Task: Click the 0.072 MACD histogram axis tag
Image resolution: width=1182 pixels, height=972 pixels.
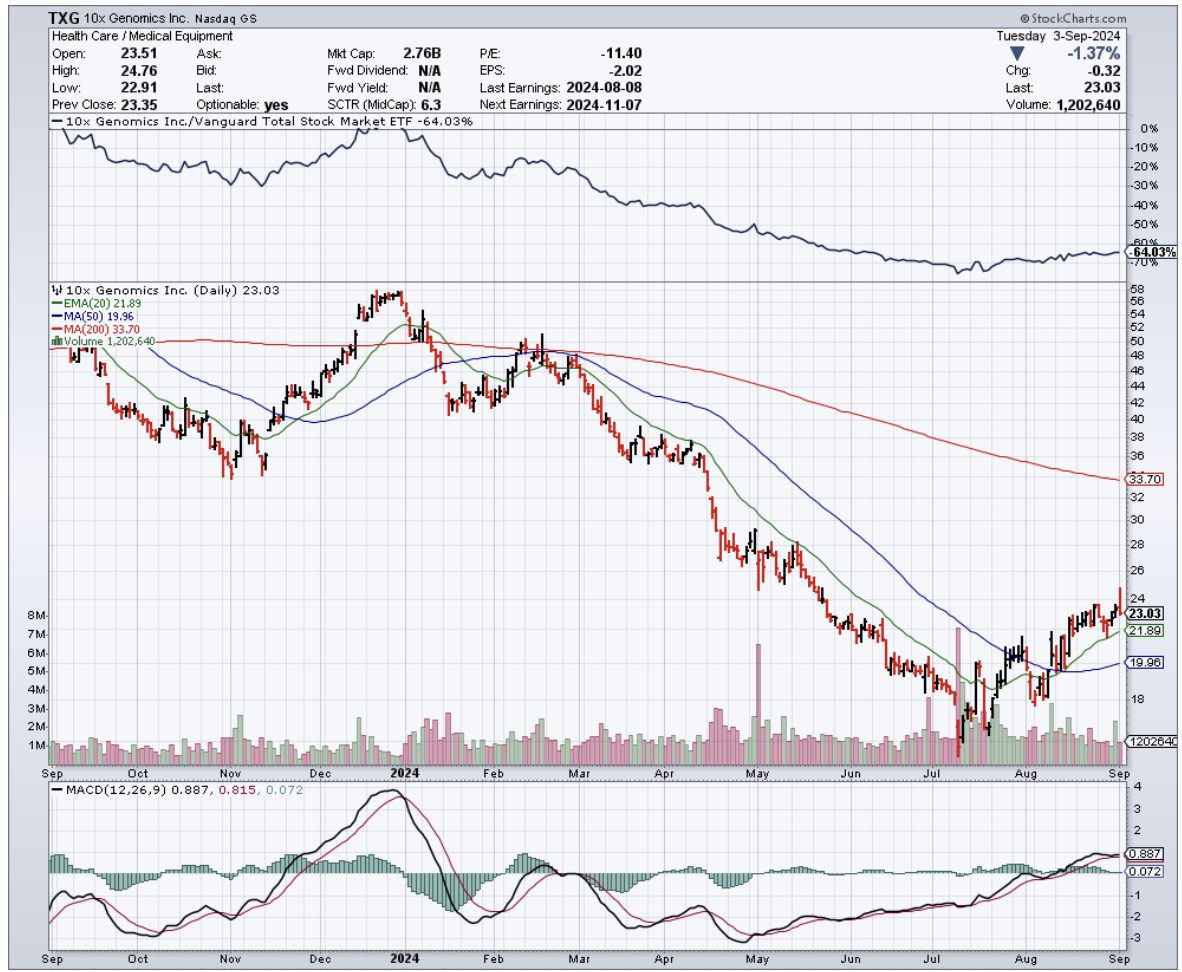Action: tap(1143, 873)
